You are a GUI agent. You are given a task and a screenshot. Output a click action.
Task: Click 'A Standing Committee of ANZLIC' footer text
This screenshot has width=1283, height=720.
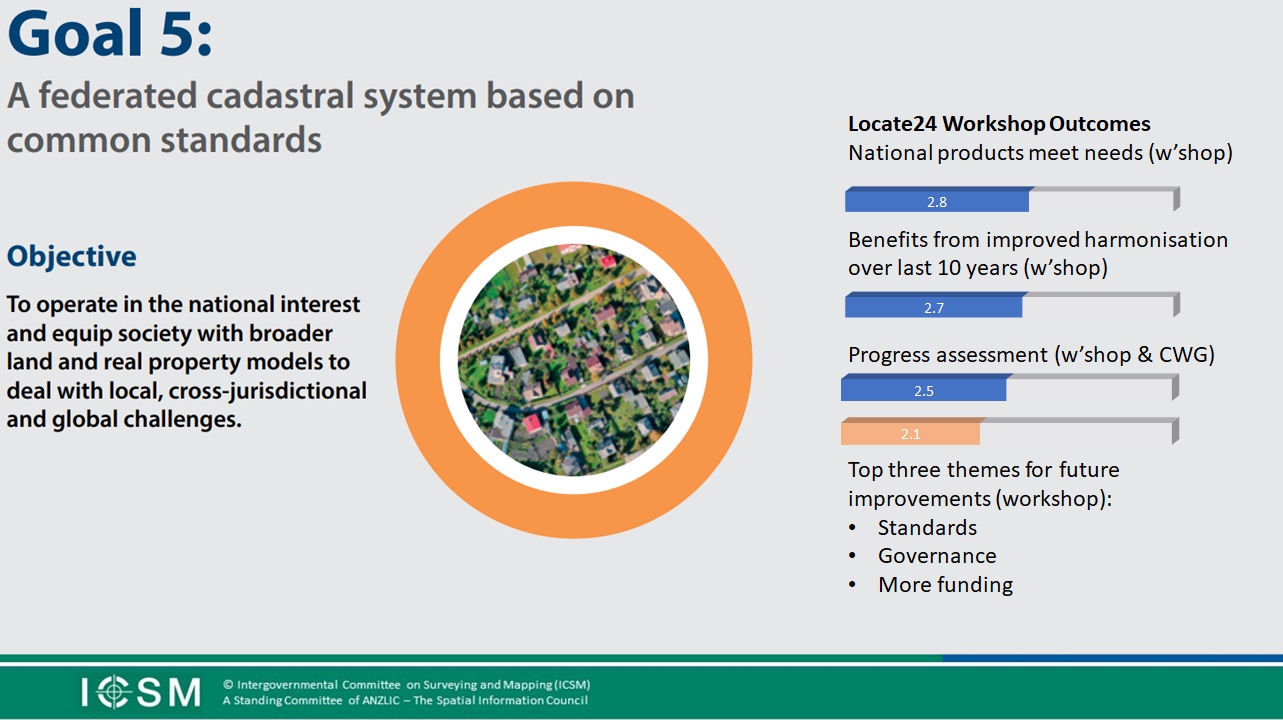tap(405, 701)
